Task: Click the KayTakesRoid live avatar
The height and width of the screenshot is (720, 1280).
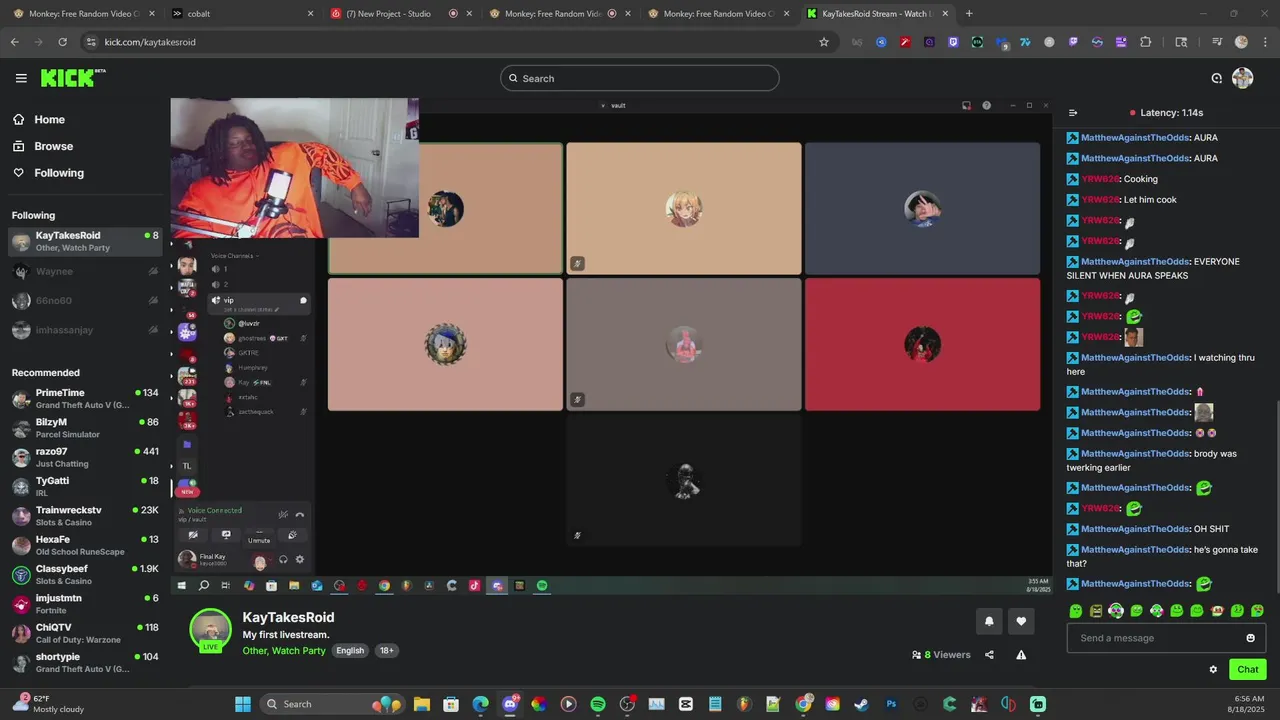Action: pyautogui.click(x=210, y=630)
